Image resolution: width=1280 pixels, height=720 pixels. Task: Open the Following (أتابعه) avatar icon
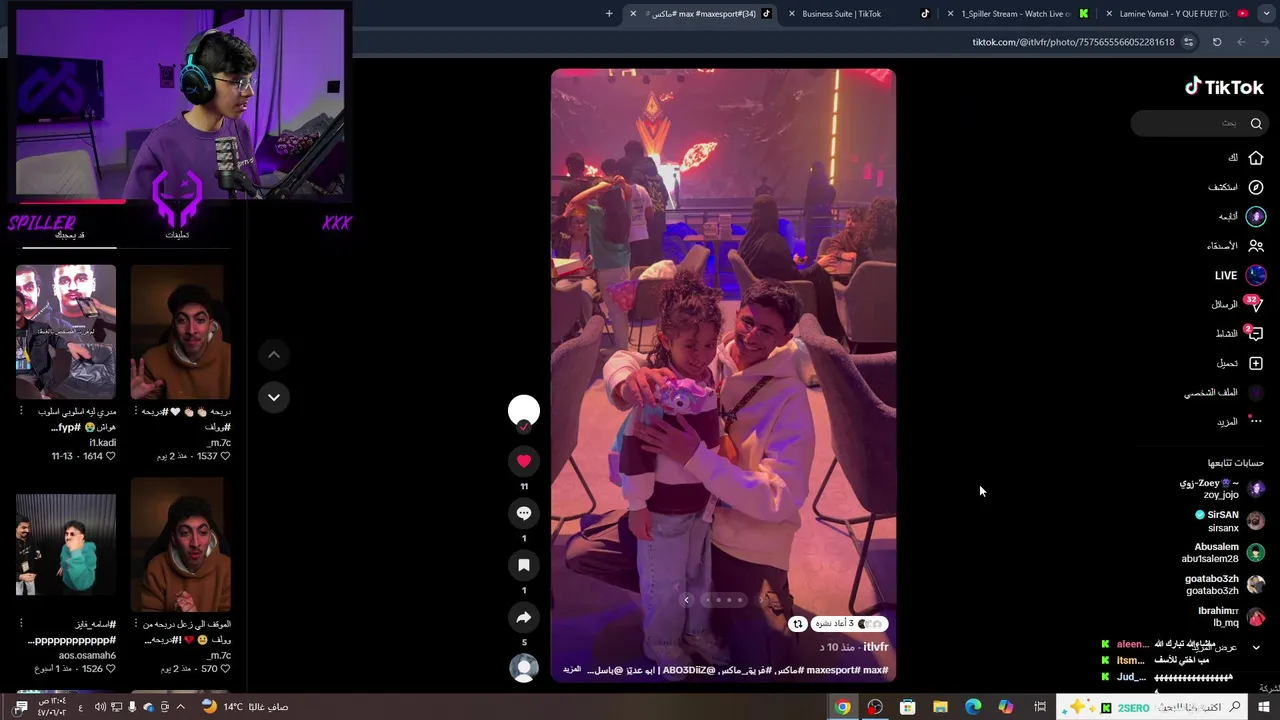point(1256,216)
